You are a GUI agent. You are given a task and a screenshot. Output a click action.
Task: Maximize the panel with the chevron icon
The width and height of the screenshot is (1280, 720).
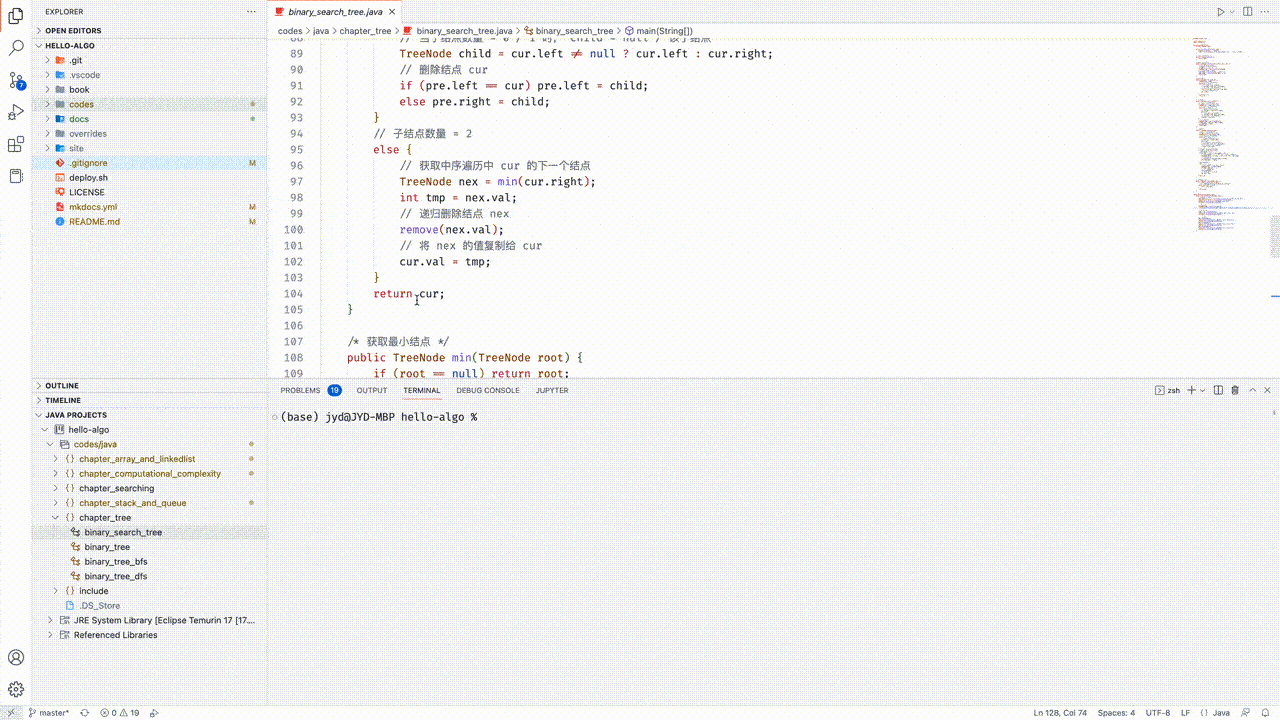(1252, 390)
